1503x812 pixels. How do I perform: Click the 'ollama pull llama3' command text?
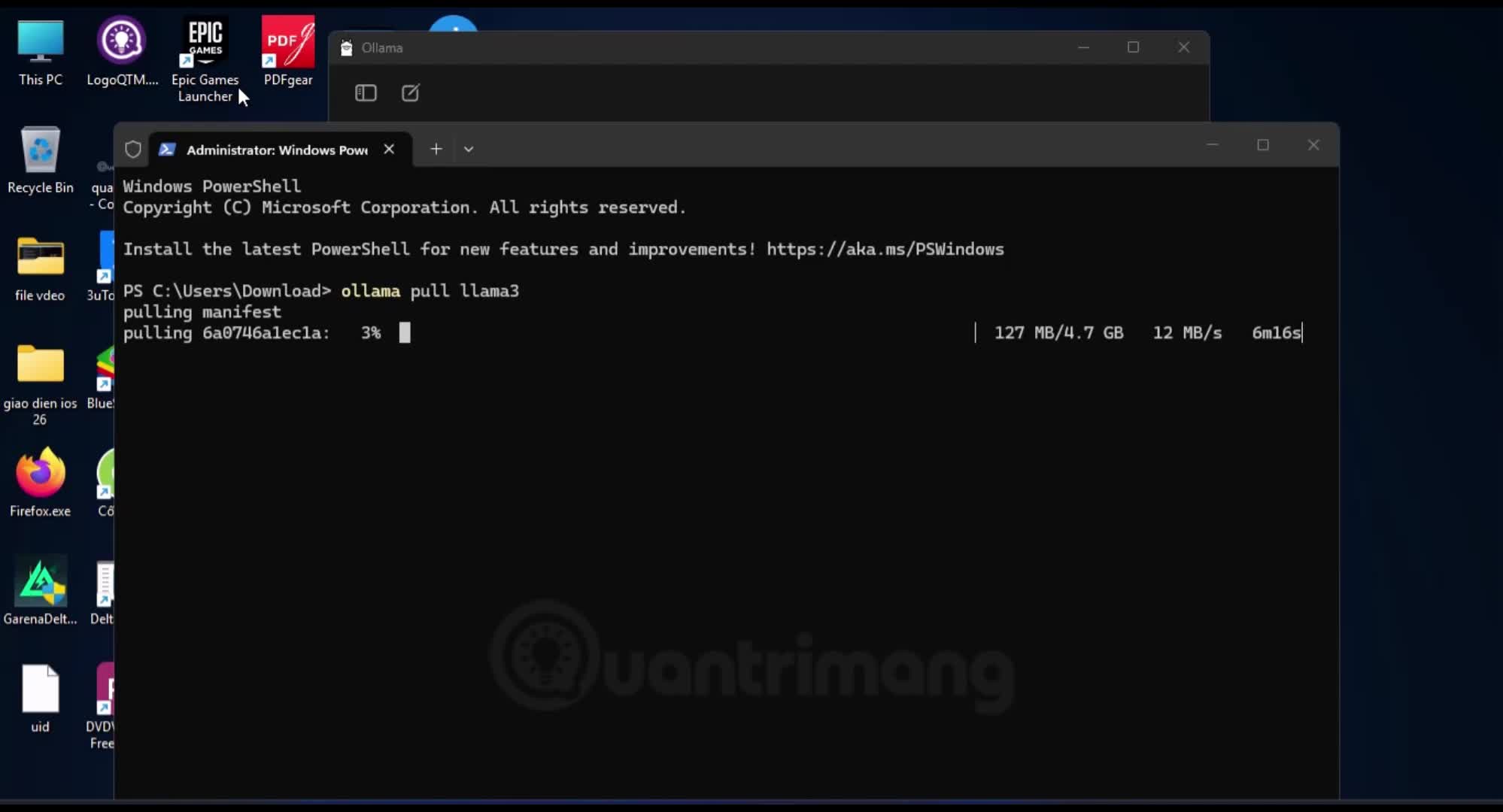(430, 291)
